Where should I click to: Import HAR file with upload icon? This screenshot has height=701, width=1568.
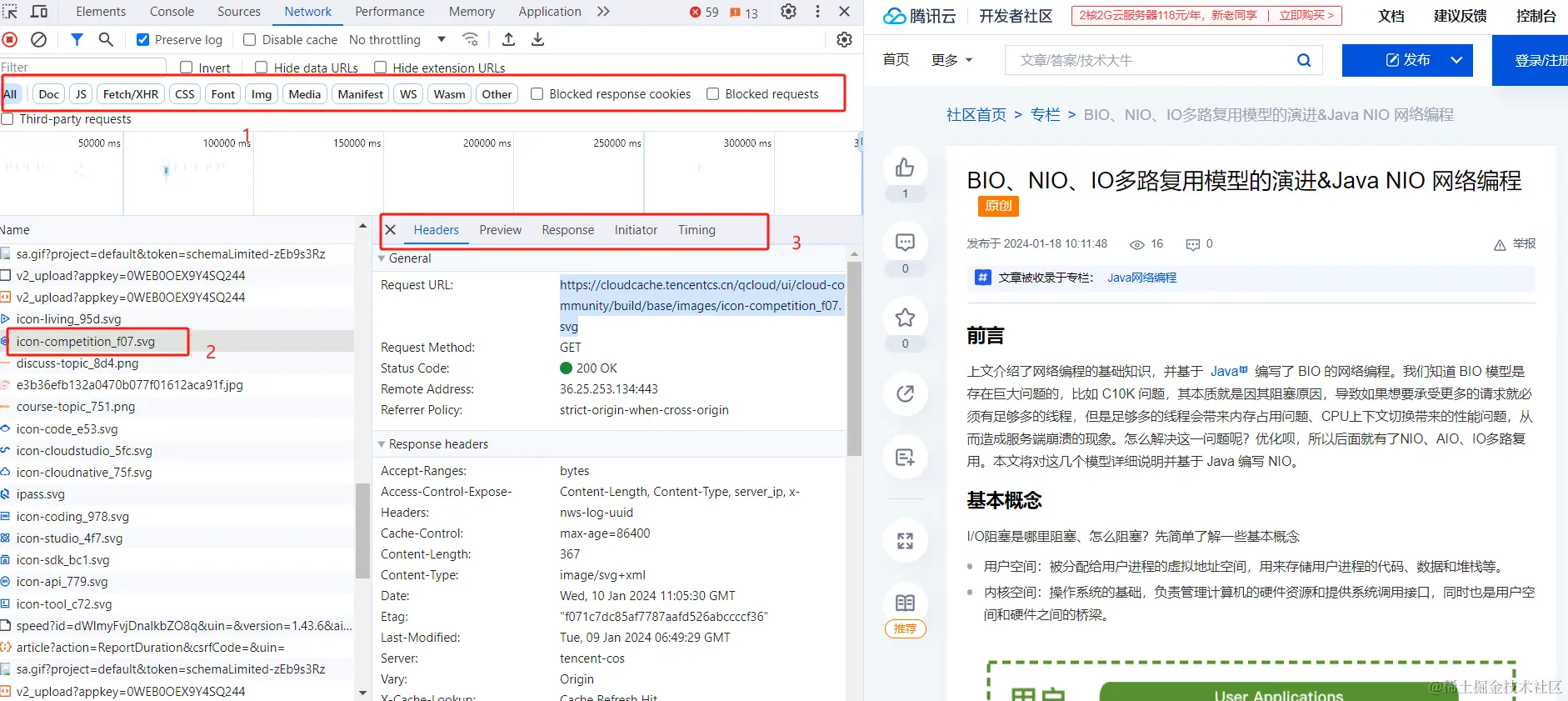click(x=508, y=39)
